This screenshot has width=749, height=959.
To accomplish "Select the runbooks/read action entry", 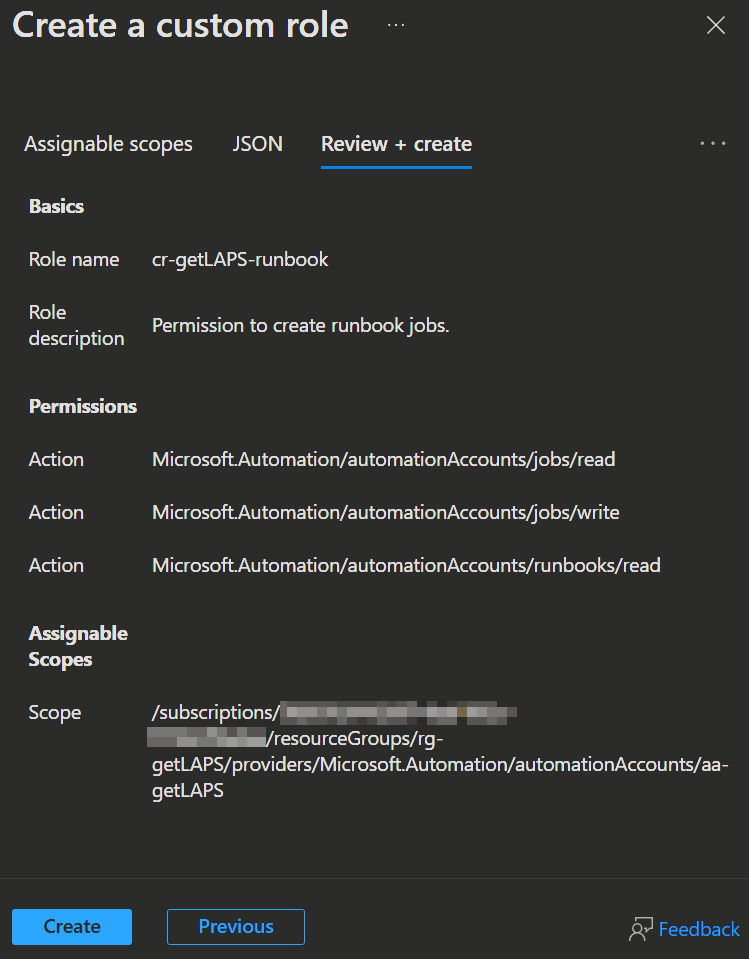I will [x=406, y=565].
